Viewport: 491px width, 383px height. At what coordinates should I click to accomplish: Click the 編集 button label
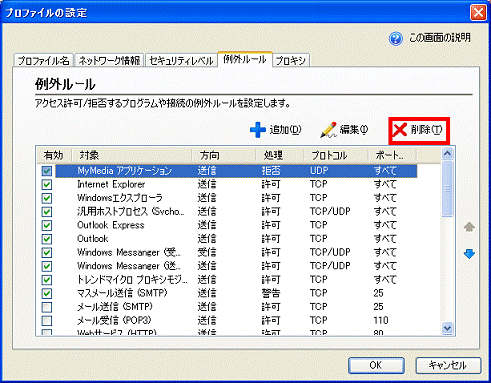pos(354,130)
